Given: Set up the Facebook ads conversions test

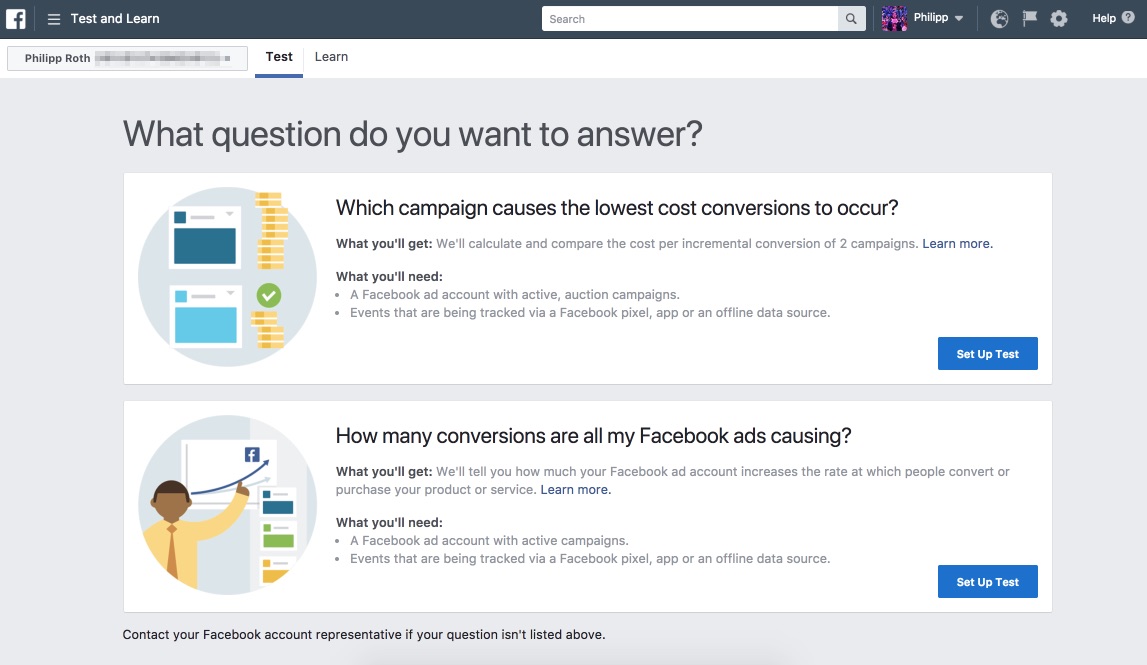Looking at the screenshot, I should (987, 582).
